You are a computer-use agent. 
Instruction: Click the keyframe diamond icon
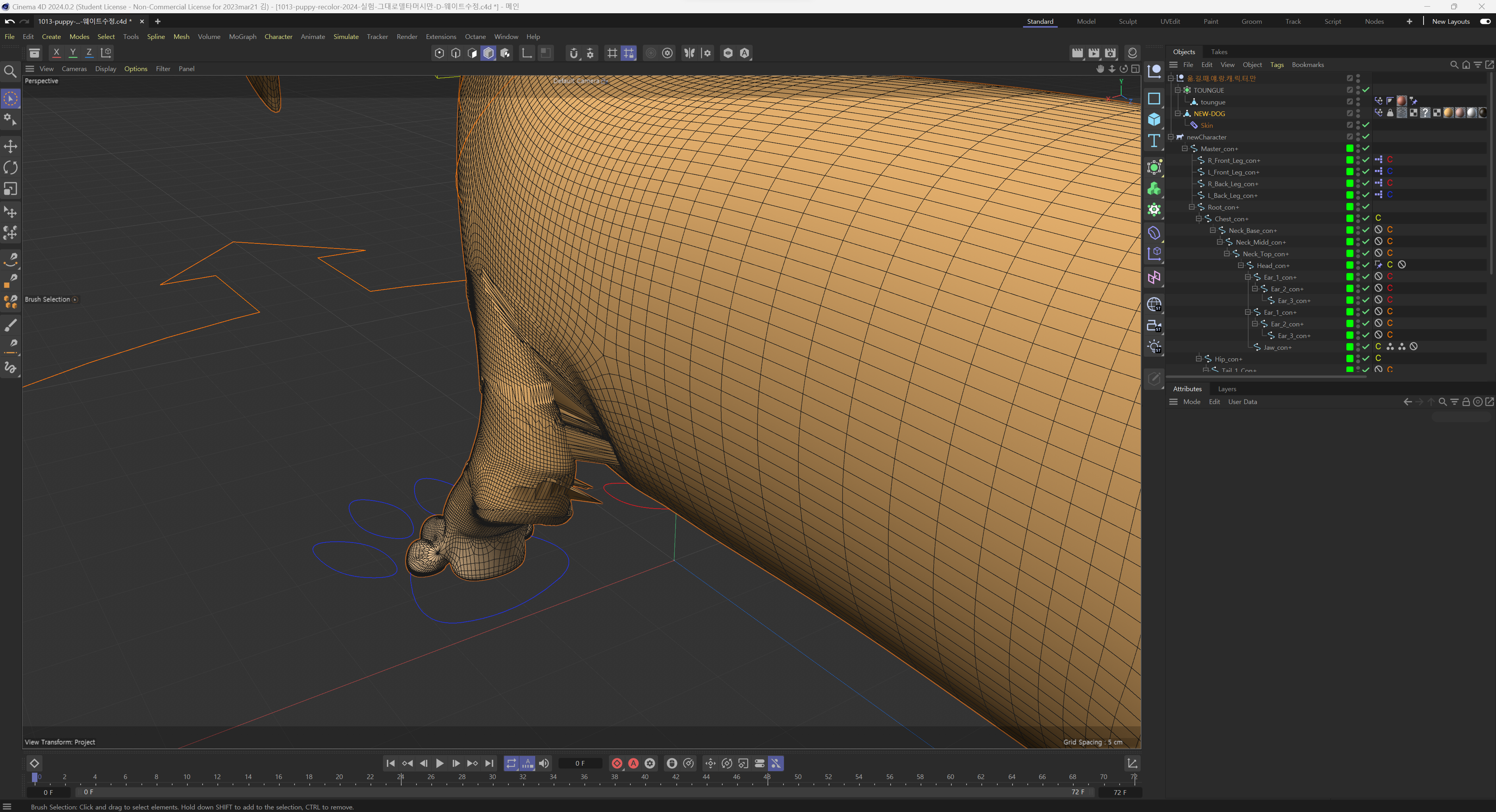click(x=34, y=763)
